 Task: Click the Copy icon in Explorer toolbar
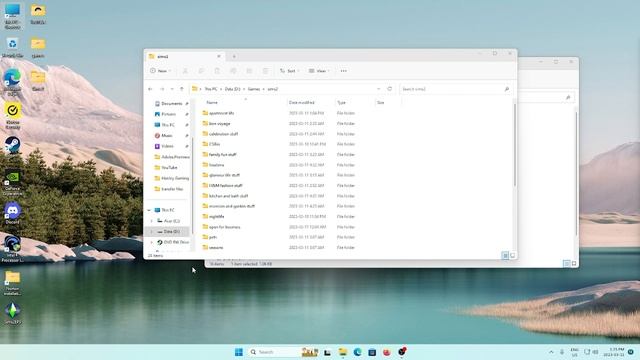(x=201, y=71)
